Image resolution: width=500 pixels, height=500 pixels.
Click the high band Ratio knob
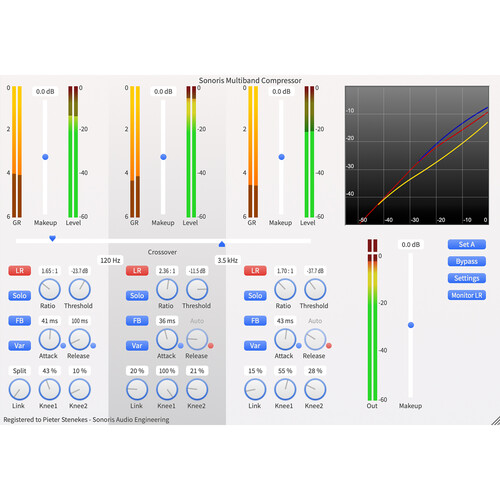point(285,289)
